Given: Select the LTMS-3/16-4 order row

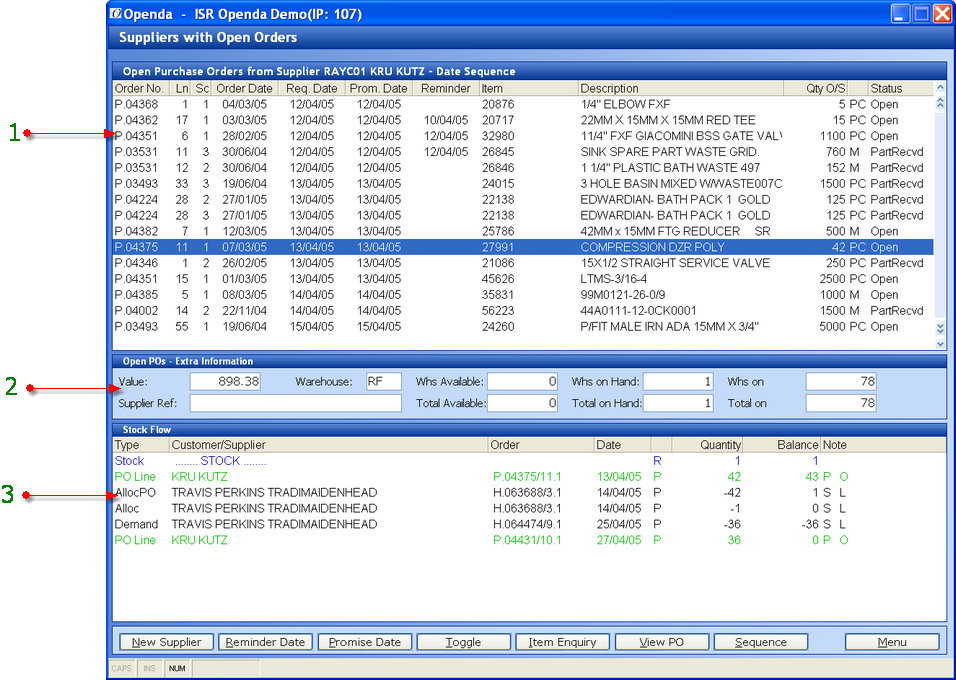Looking at the screenshot, I should (x=523, y=279).
